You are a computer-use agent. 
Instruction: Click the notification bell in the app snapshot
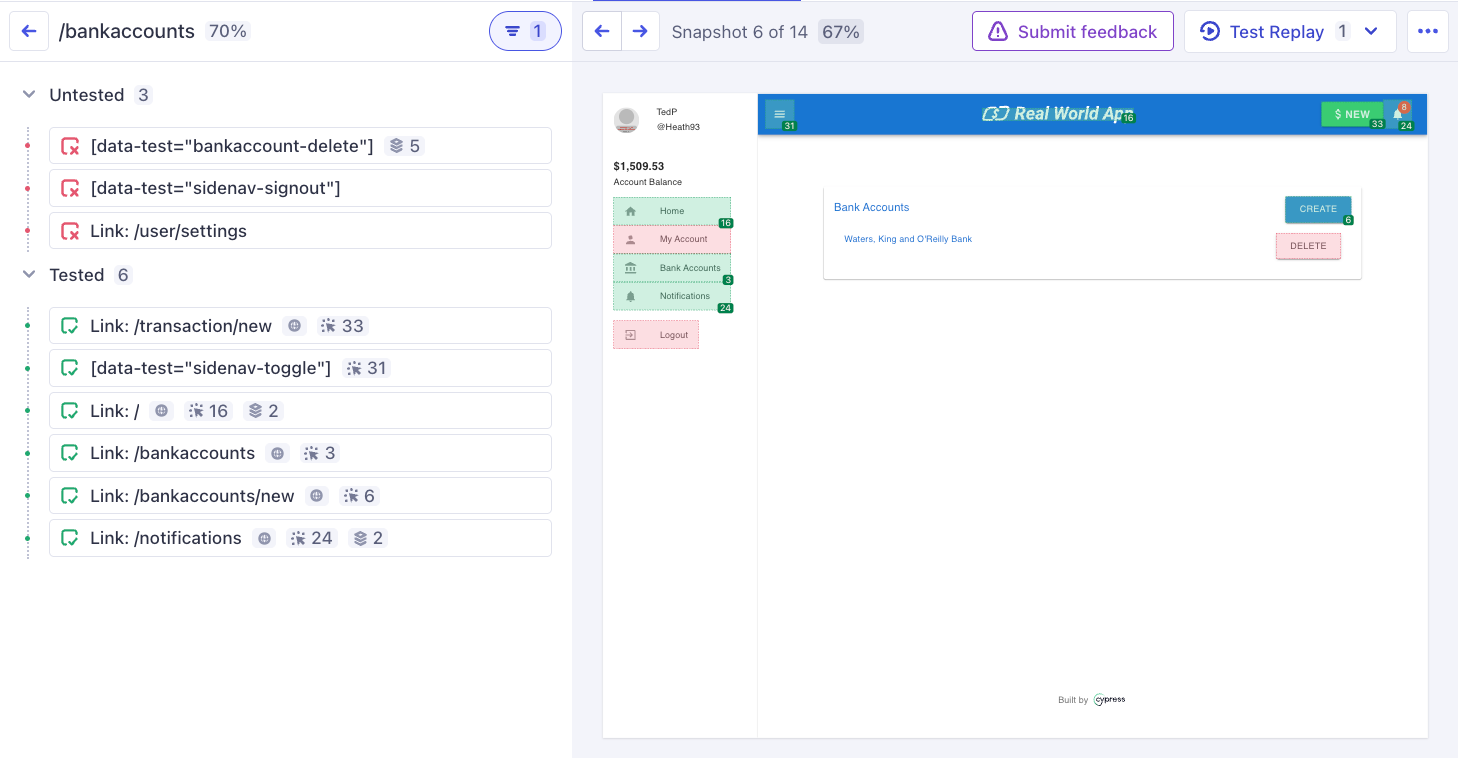(x=1398, y=114)
